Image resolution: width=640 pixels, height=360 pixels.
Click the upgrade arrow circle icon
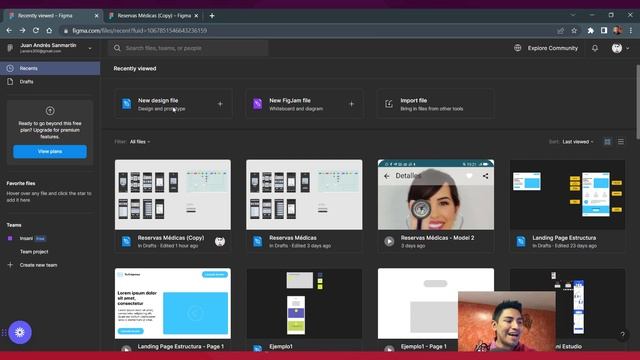[50, 111]
